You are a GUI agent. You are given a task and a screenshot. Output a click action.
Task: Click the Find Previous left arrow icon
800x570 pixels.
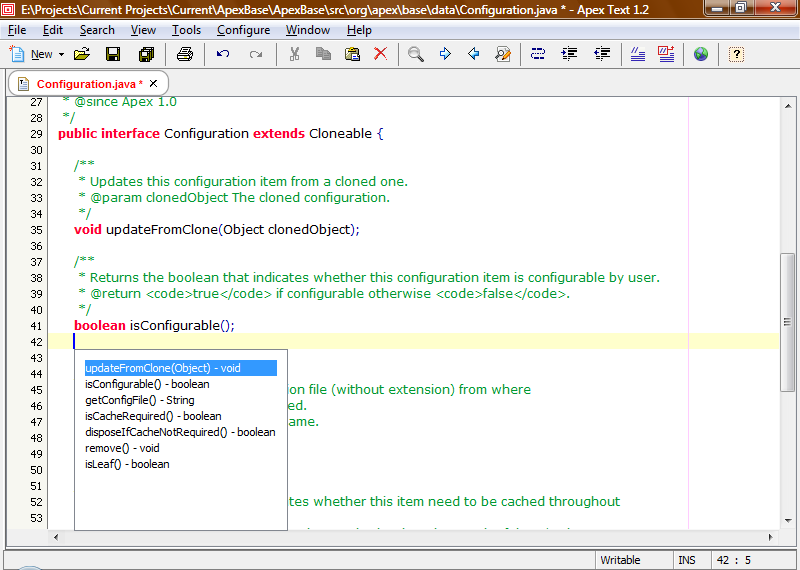pyautogui.click(x=473, y=54)
